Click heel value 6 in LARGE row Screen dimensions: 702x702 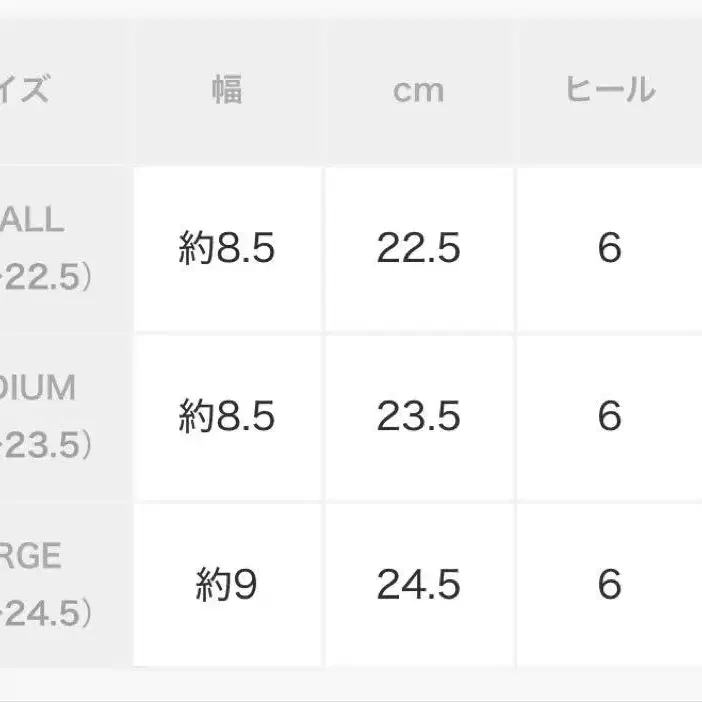[x=609, y=585]
